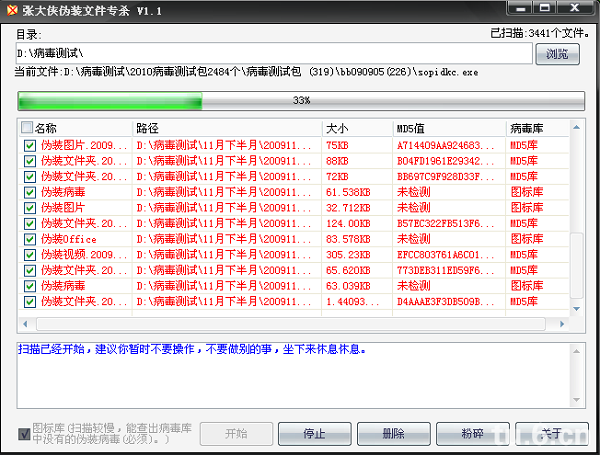Screen dimensions: 600x455
Task: Click into the 目录 directory path field
Action: pyautogui.click(x=273, y=53)
